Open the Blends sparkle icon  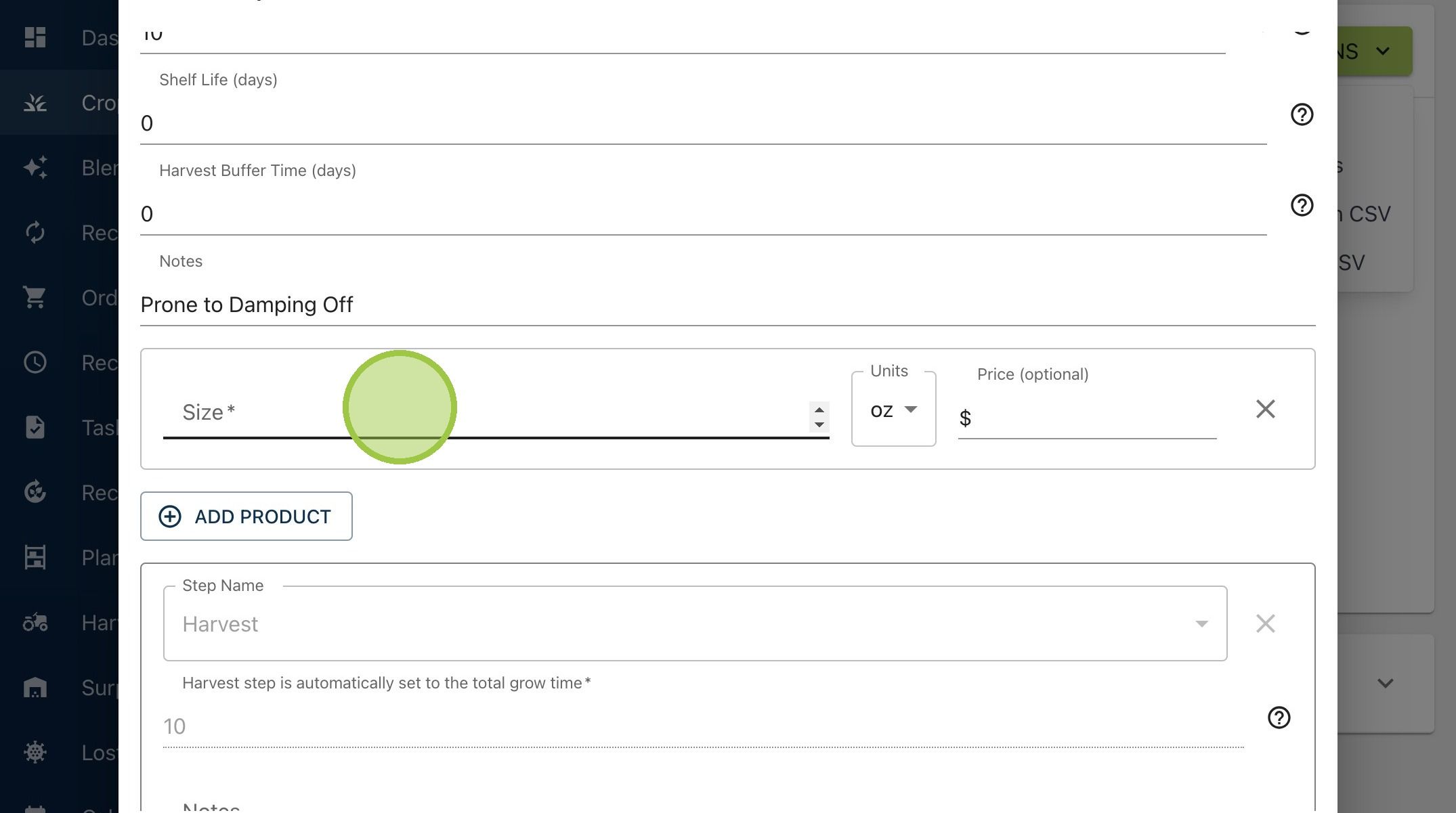35,167
